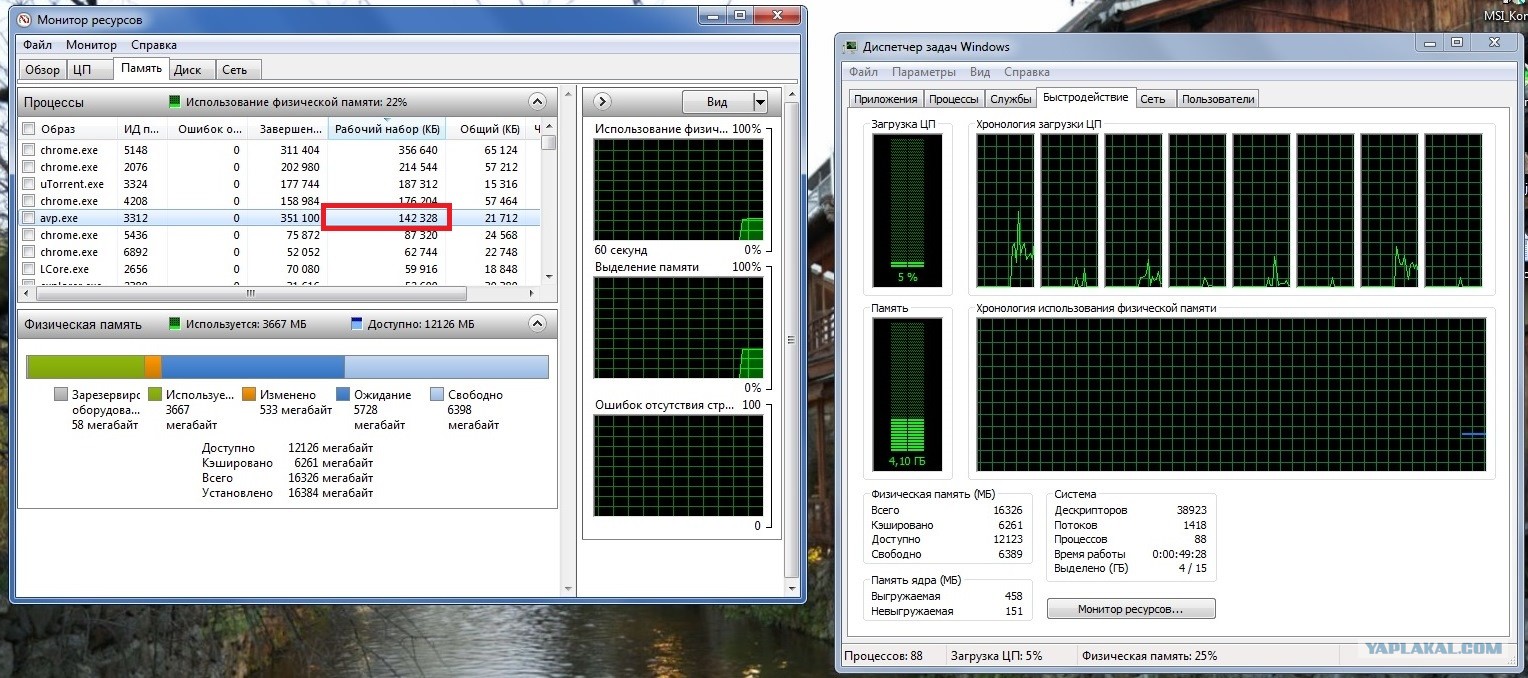This screenshot has height=678, width=1528.
Task: Sort by the 'Завершен...' column header
Action: [x=289, y=129]
